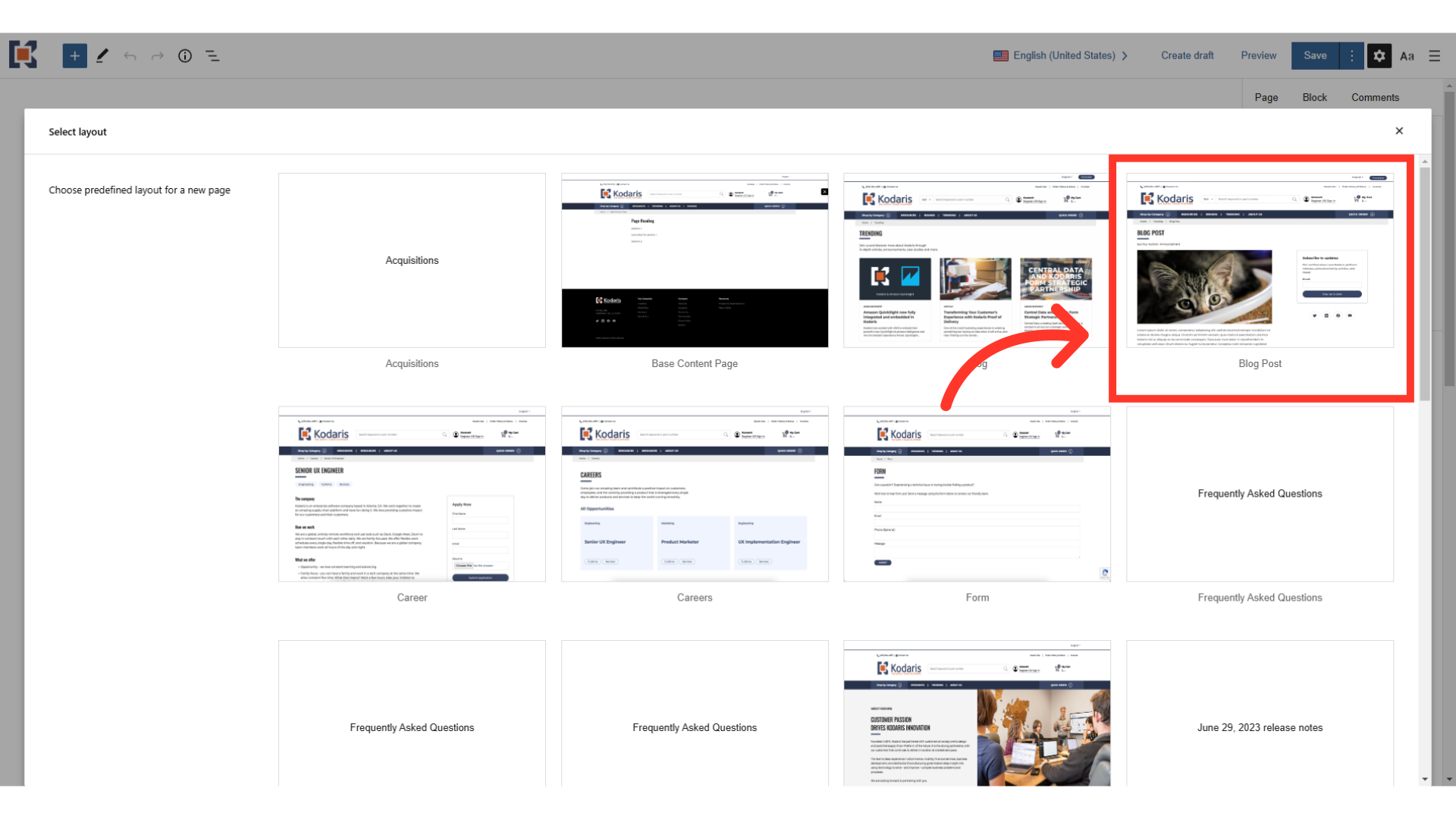Screen dimensions: 1456x819
Task: Switch to the Comments tab
Action: coord(1375,97)
